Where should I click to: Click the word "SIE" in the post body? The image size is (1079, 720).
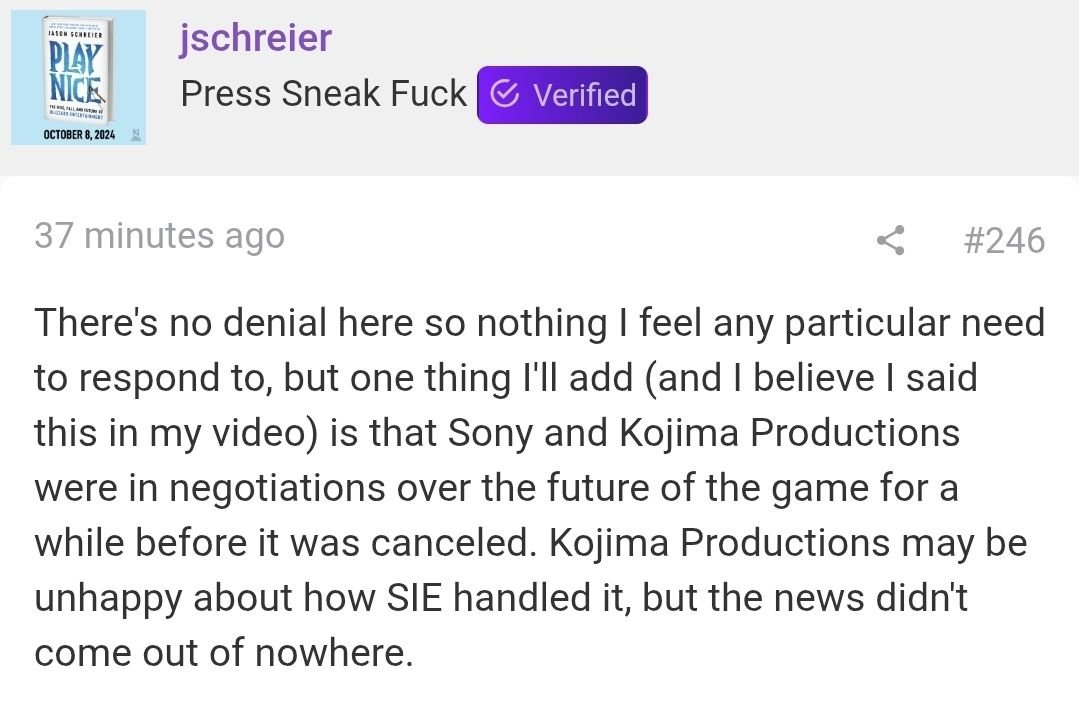[414, 597]
